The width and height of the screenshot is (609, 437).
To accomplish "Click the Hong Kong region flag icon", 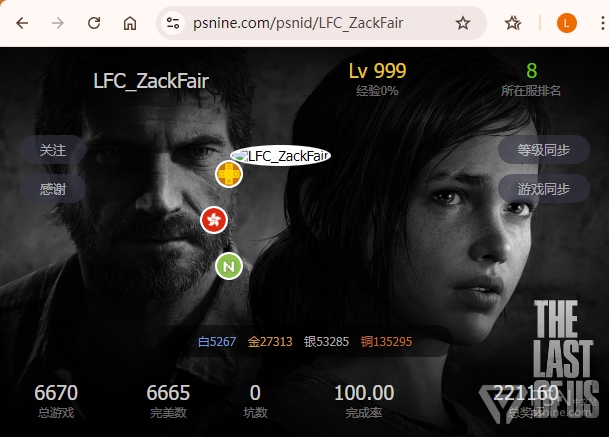I will (x=214, y=220).
